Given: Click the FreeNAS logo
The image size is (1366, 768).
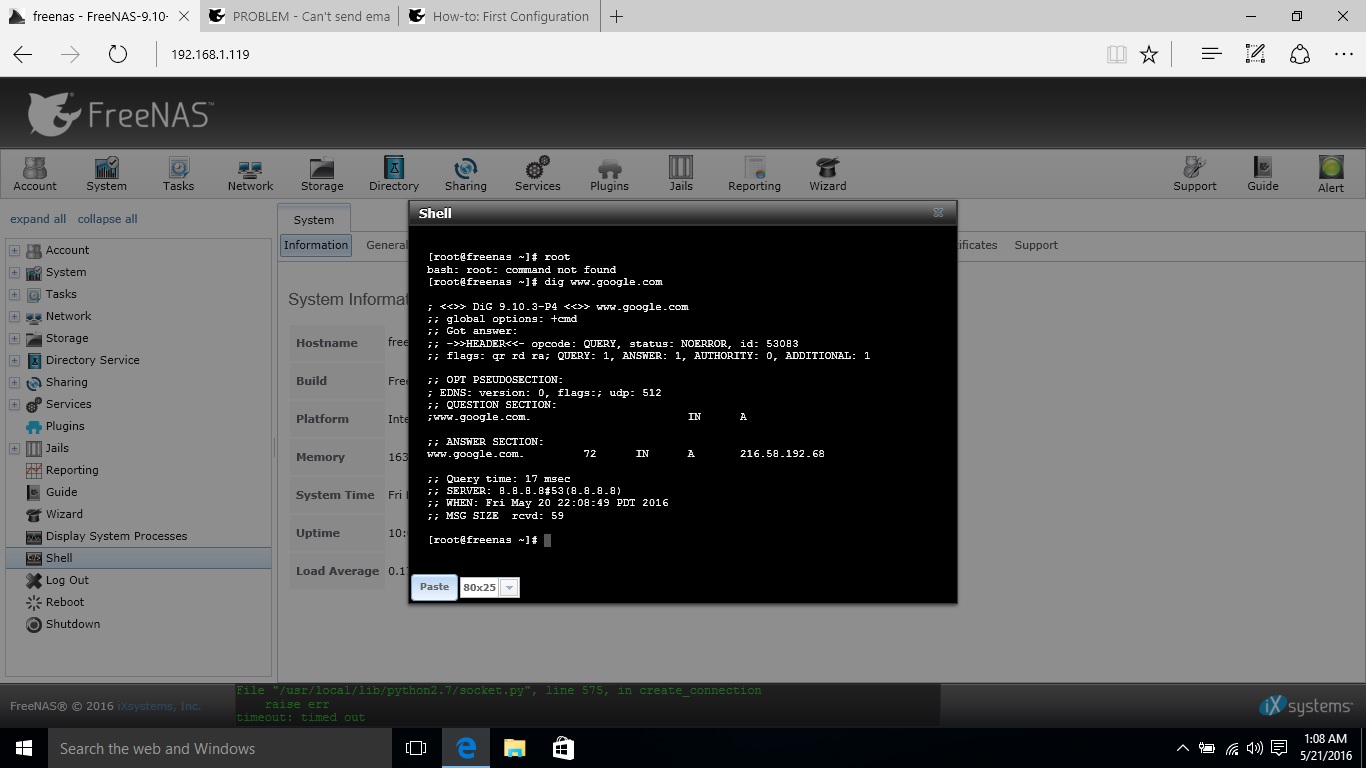Looking at the screenshot, I should (x=119, y=114).
